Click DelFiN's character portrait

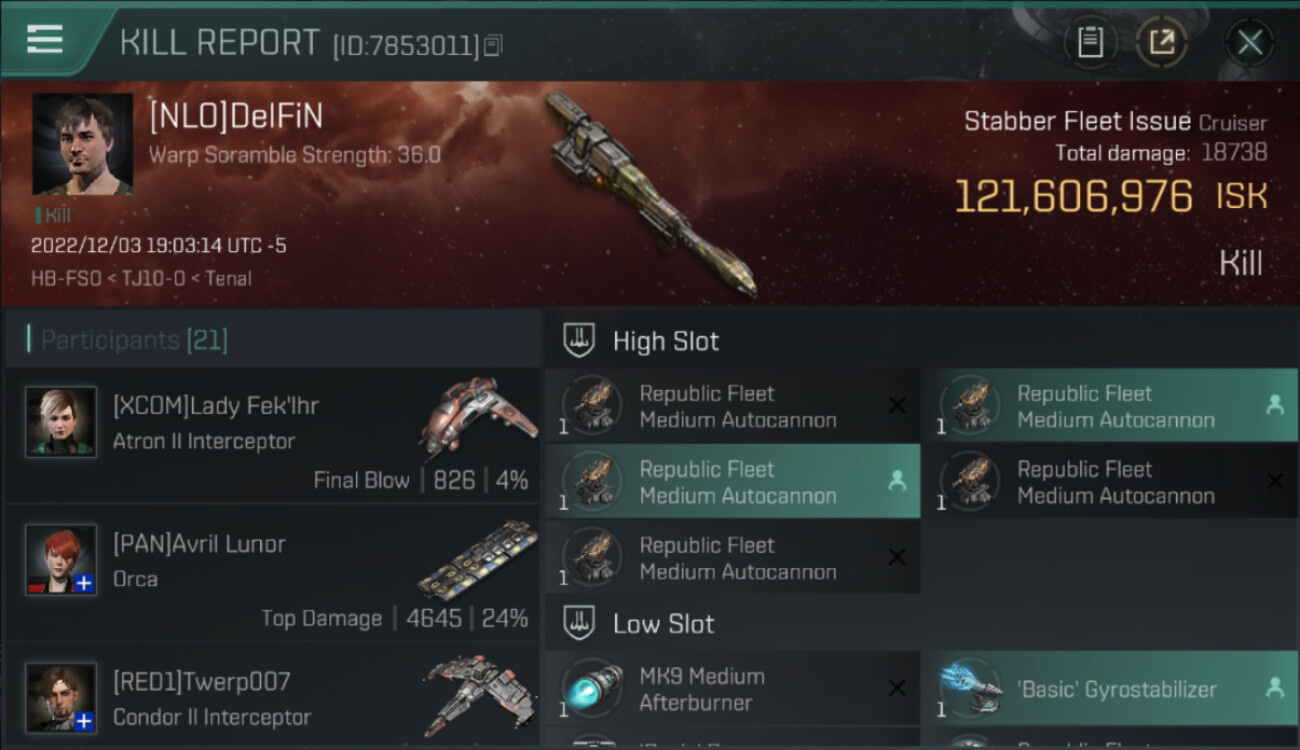(x=83, y=144)
